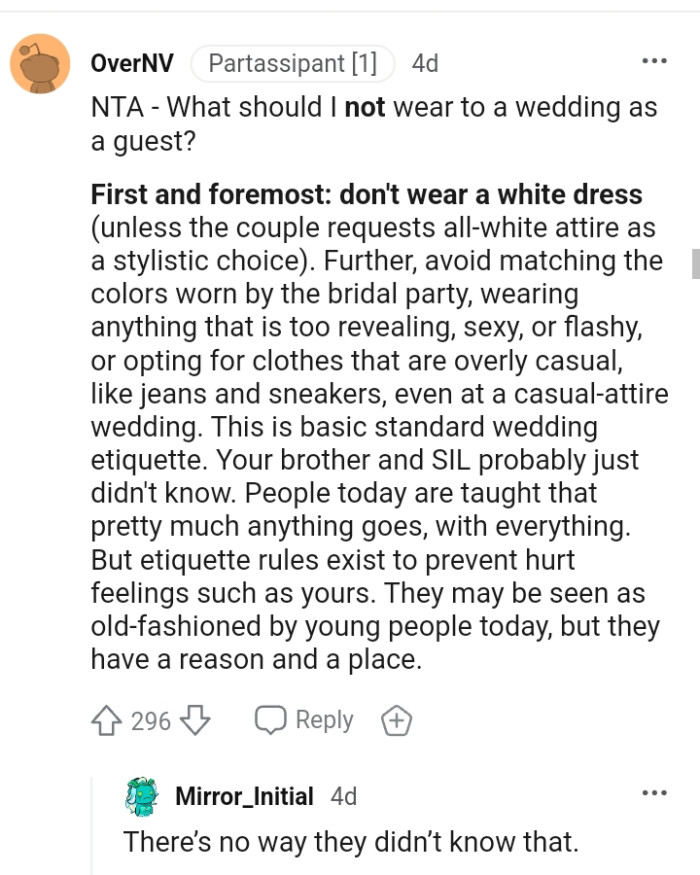Screen dimensions: 700x875
Task: Click Mirror_Initial's snoo avatar
Action: 140,795
